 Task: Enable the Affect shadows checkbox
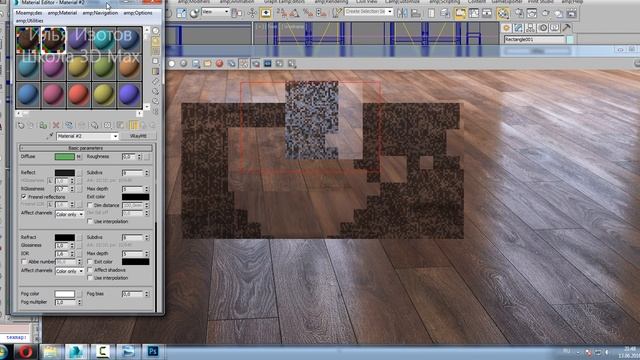pos(90,270)
